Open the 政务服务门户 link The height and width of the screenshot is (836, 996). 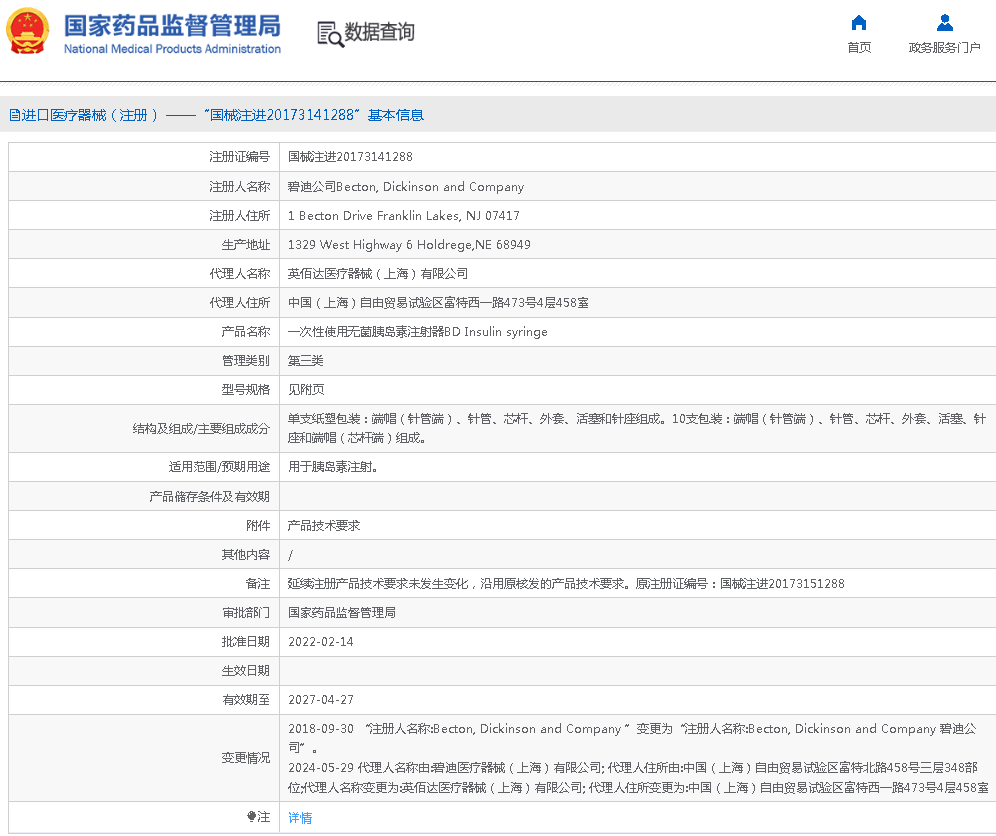tap(944, 47)
